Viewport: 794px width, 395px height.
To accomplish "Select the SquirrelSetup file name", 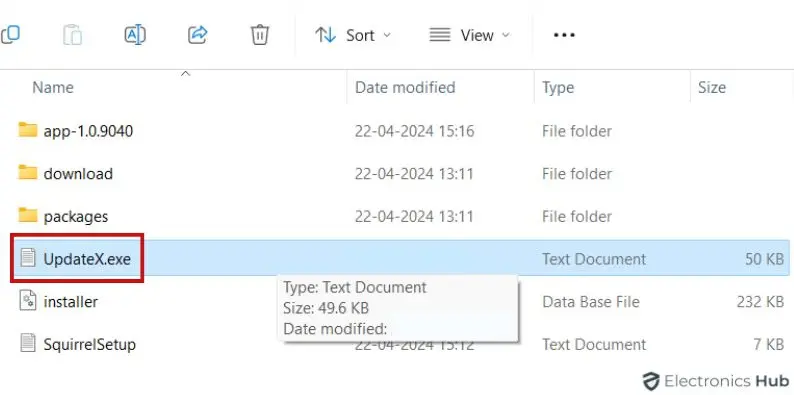I will pyautogui.click(x=90, y=345).
